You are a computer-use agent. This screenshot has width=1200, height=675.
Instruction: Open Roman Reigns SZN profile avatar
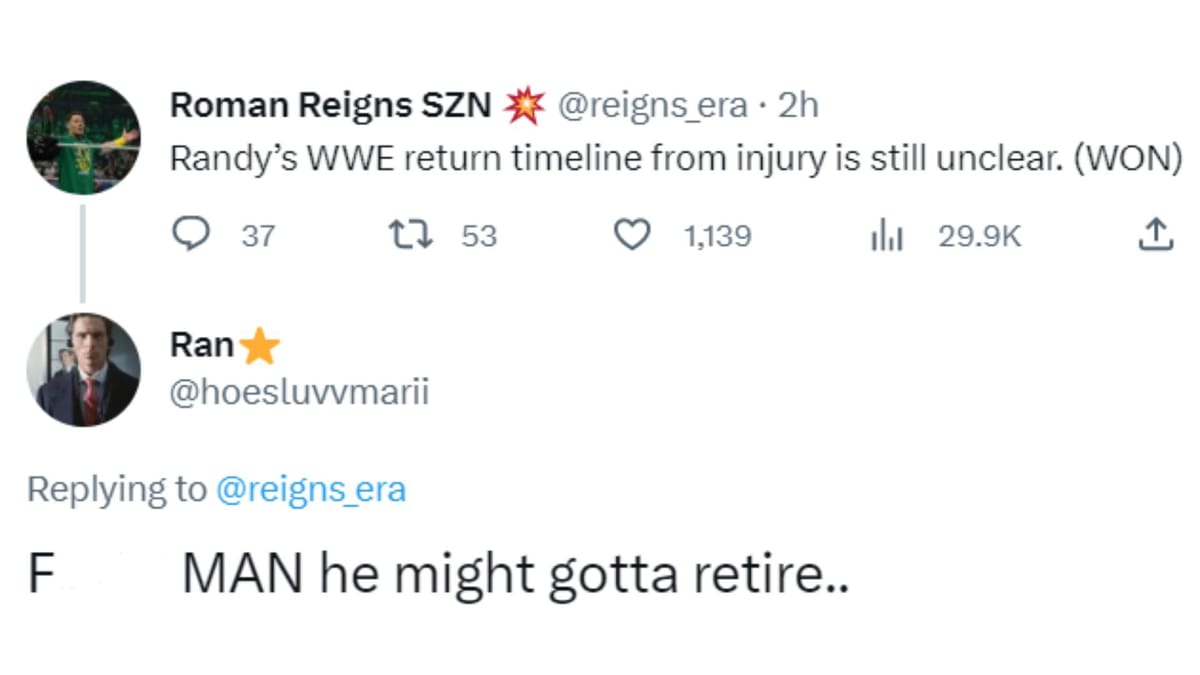[x=83, y=137]
